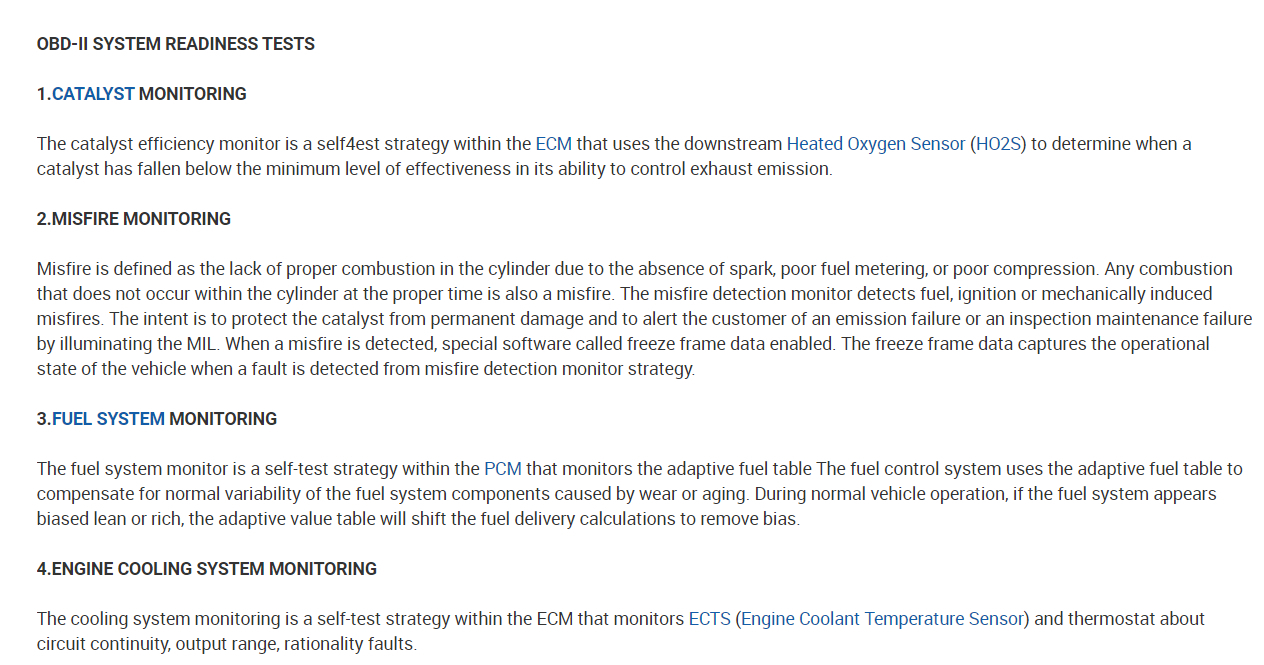Open the CATALYST link in heading 1
This screenshot has height=665, width=1264.
93,94
